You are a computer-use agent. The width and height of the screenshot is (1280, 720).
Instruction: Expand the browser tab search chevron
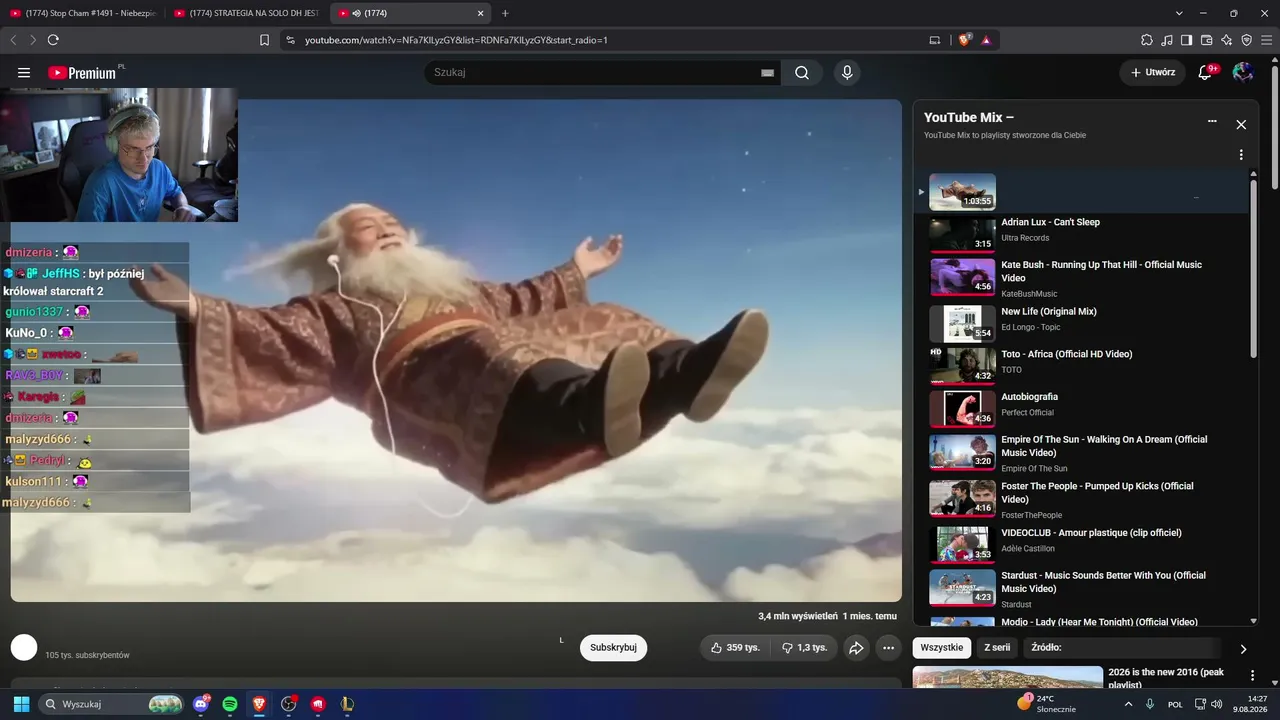[x=1179, y=13]
